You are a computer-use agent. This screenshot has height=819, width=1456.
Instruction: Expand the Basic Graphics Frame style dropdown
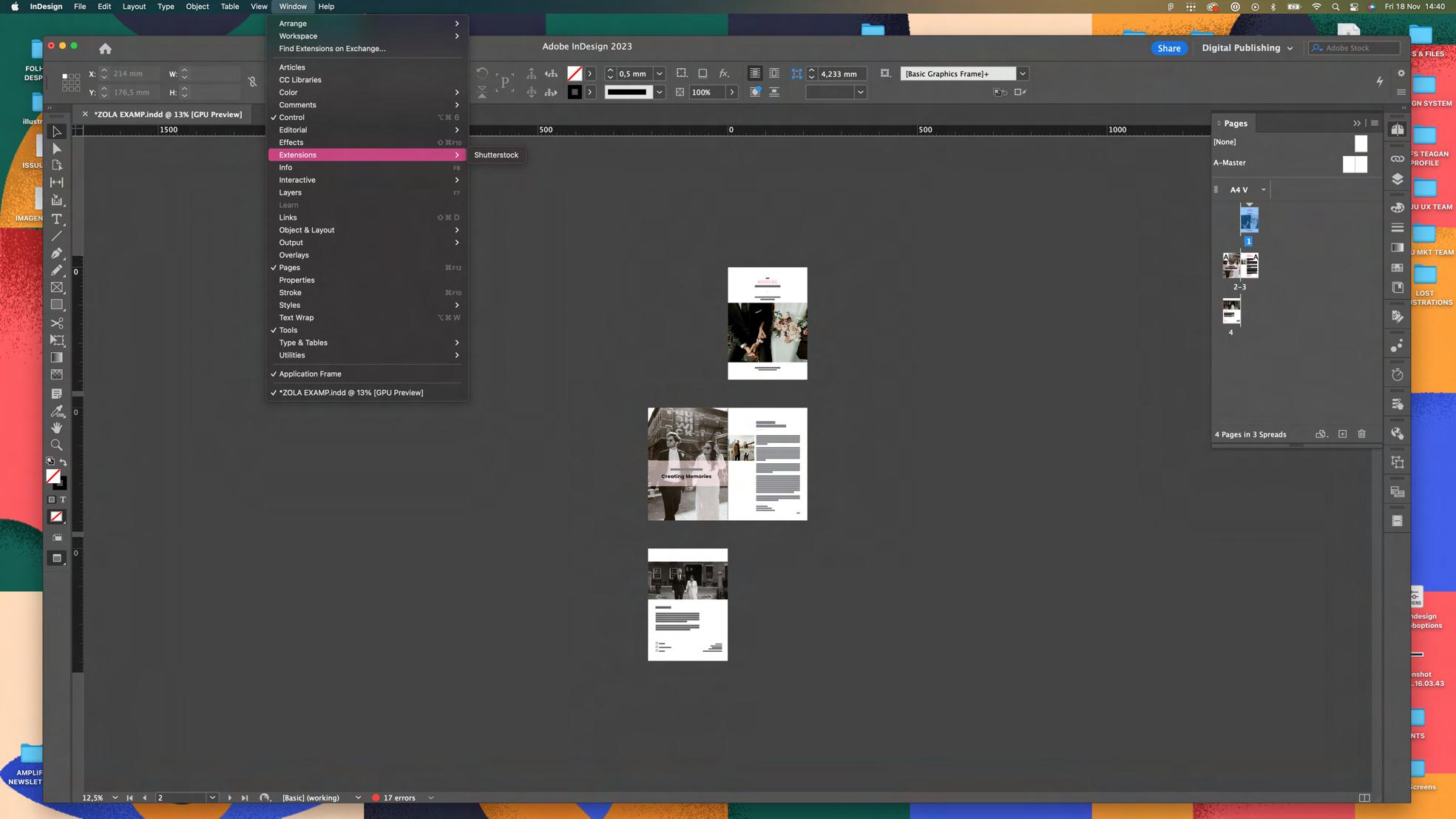click(x=1023, y=74)
